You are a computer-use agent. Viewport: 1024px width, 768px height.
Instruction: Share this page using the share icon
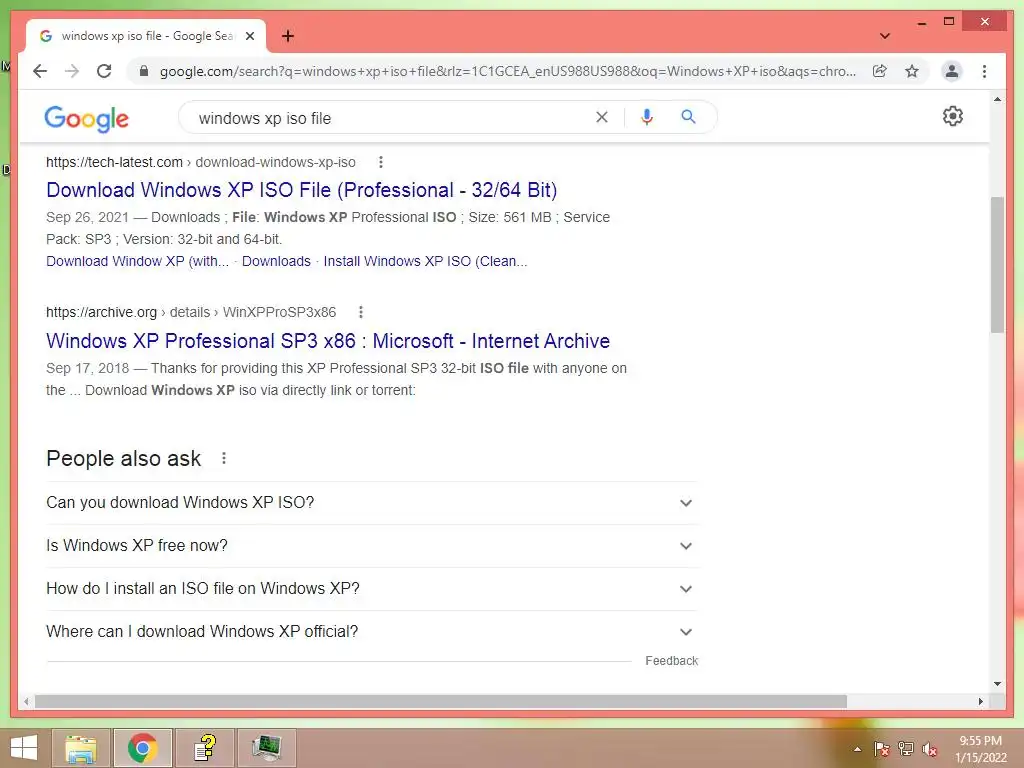[880, 71]
